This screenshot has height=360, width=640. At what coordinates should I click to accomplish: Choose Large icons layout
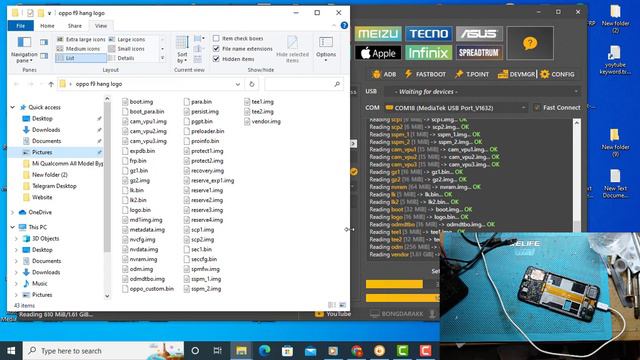point(127,39)
